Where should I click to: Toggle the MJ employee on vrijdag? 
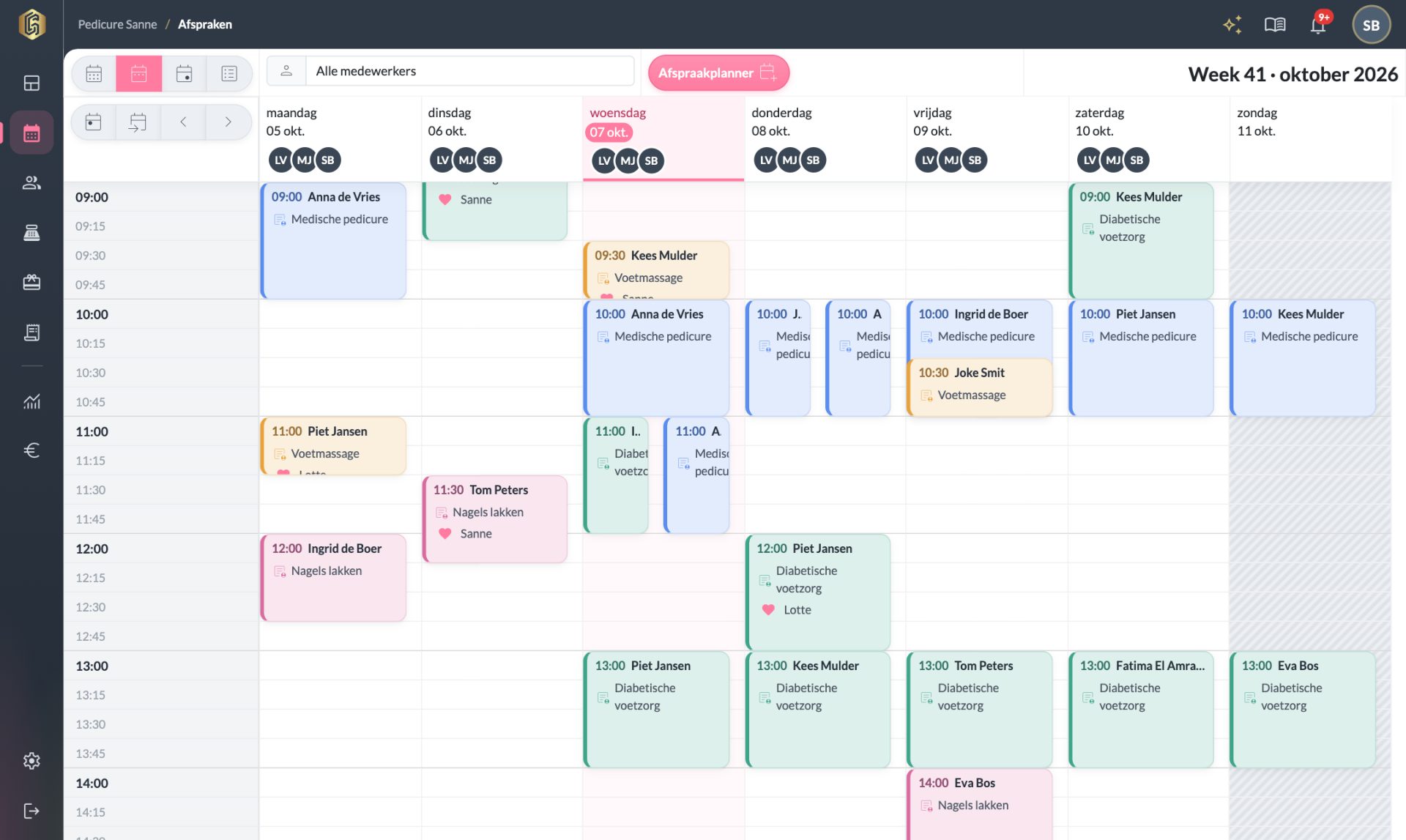point(951,160)
